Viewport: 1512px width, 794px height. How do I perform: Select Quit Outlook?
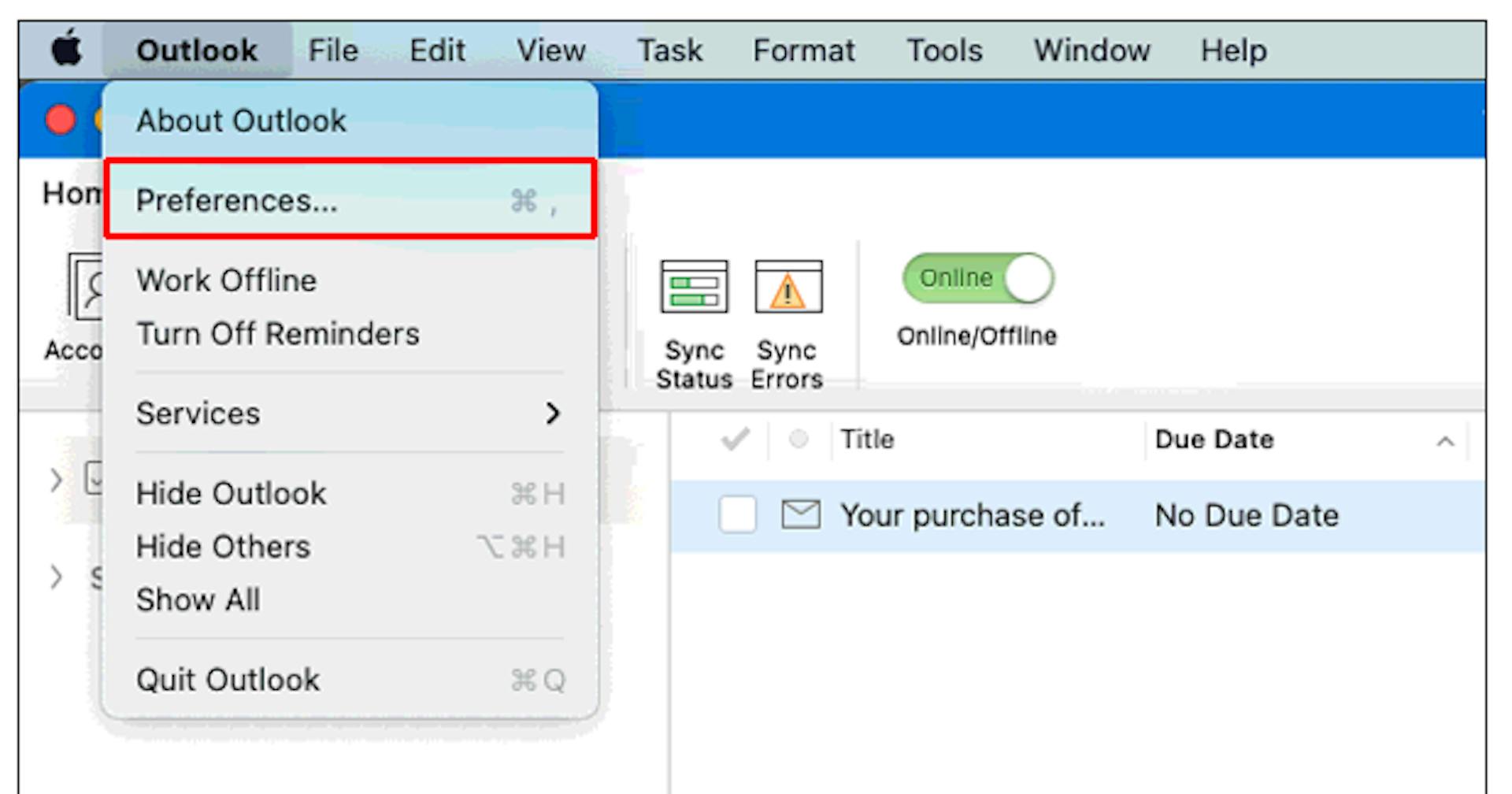[x=350, y=679]
